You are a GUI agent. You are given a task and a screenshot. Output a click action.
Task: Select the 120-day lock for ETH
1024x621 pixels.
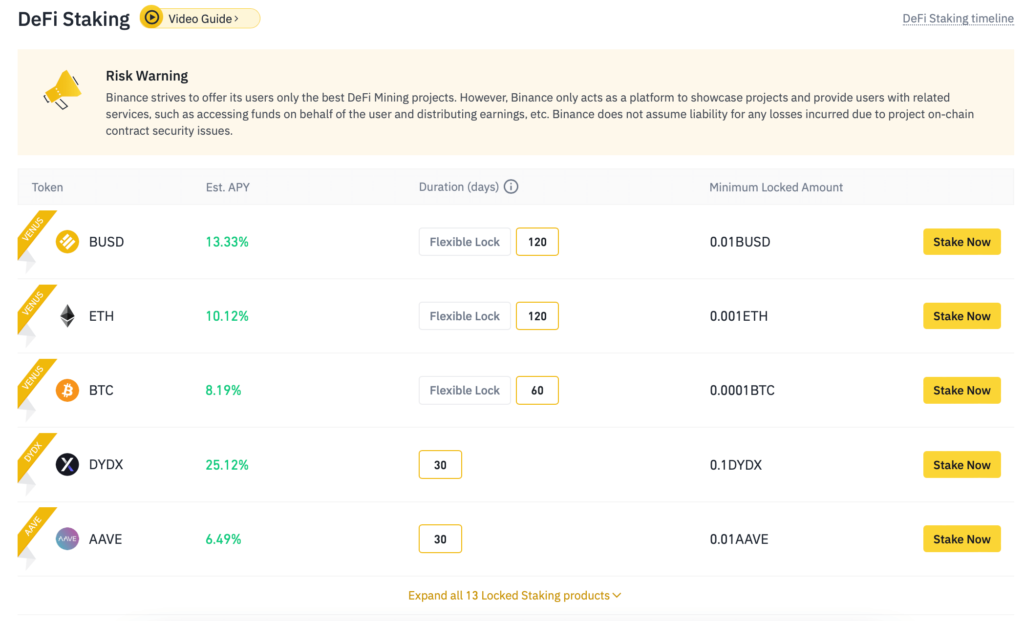coord(537,315)
